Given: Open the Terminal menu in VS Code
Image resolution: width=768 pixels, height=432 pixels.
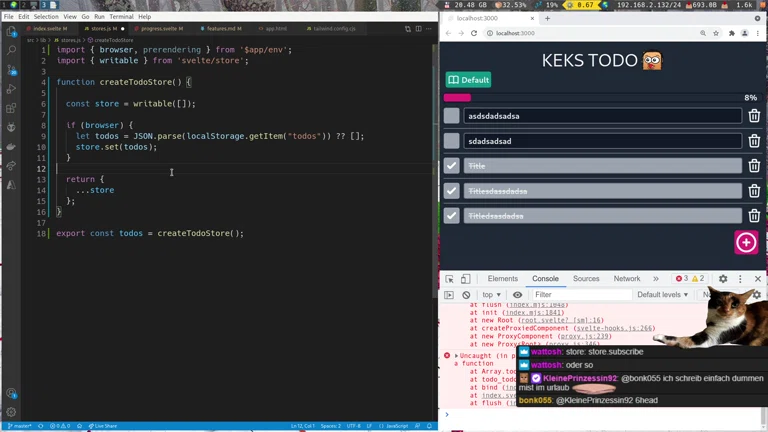Looking at the screenshot, I should coord(121,17).
